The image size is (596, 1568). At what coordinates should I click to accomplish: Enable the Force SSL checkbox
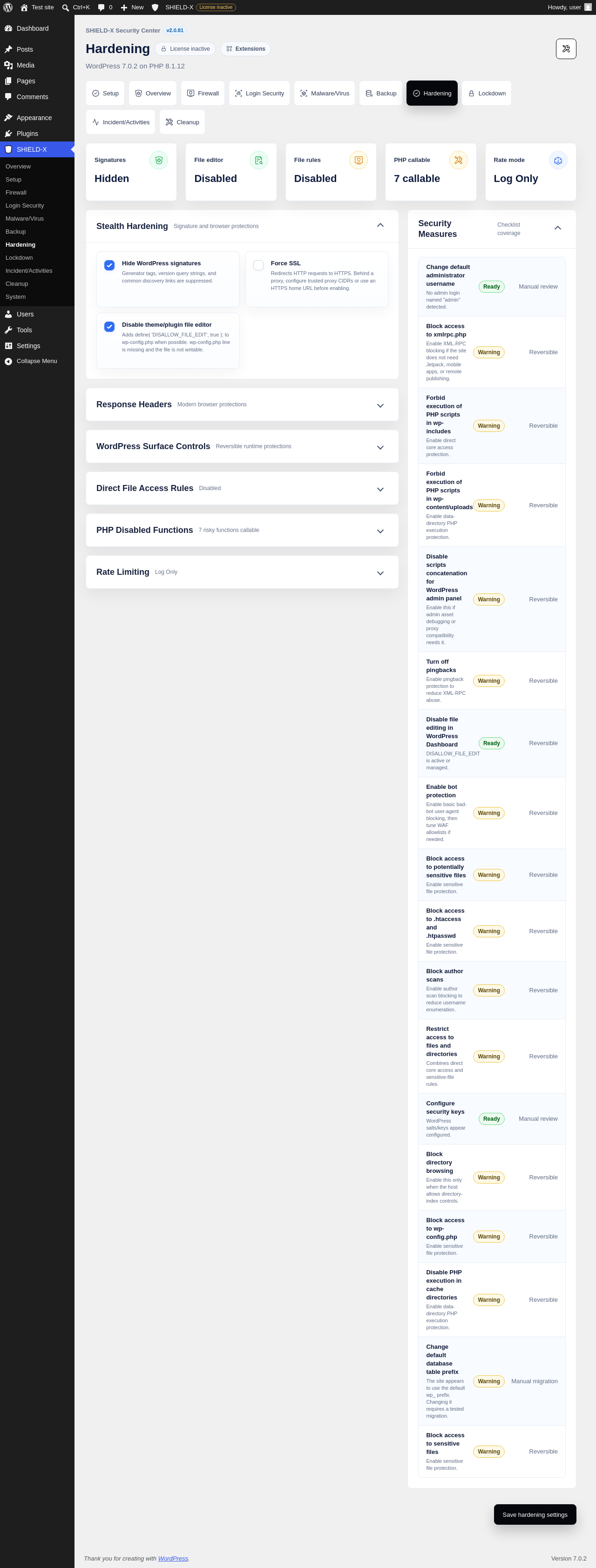[x=258, y=265]
